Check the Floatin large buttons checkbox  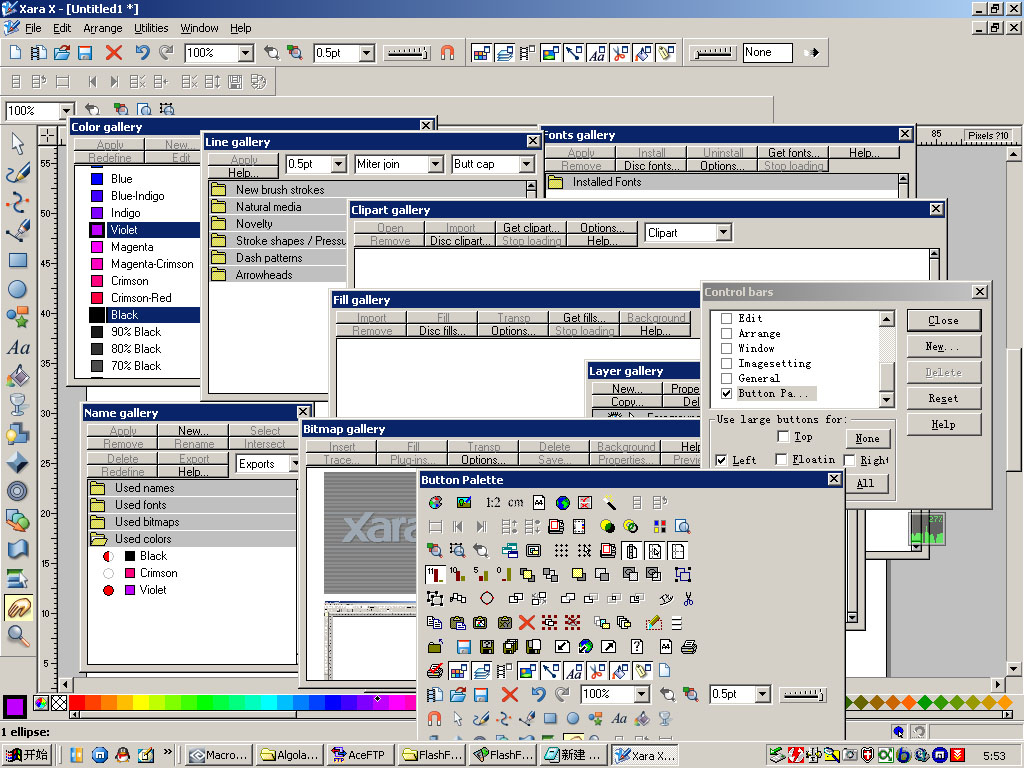pos(781,459)
